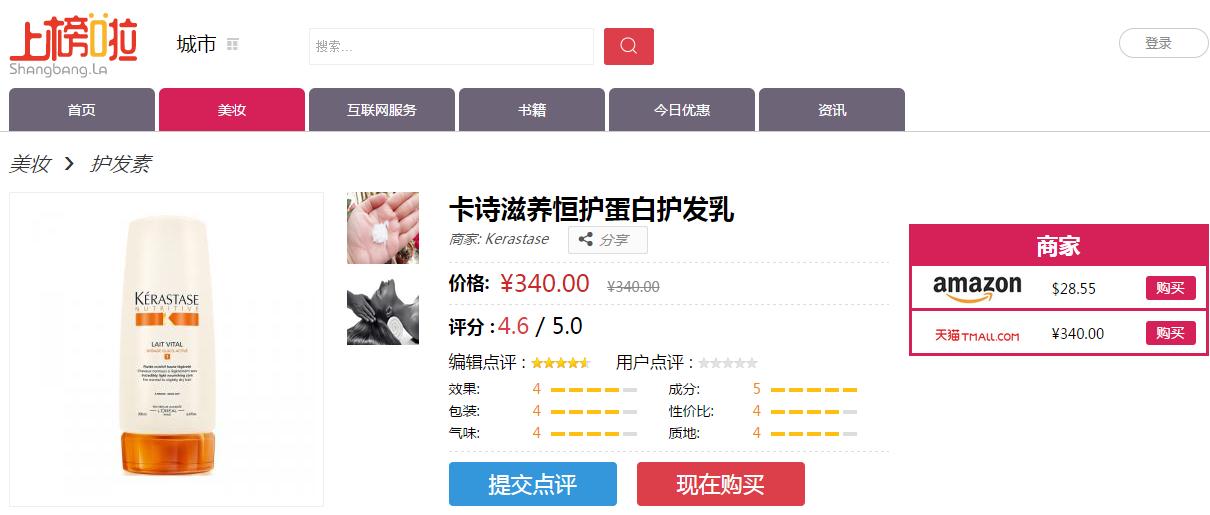Image resolution: width=1210 pixels, height=515 pixels.
Task: Click the share icon next to 分享
Action: point(586,240)
